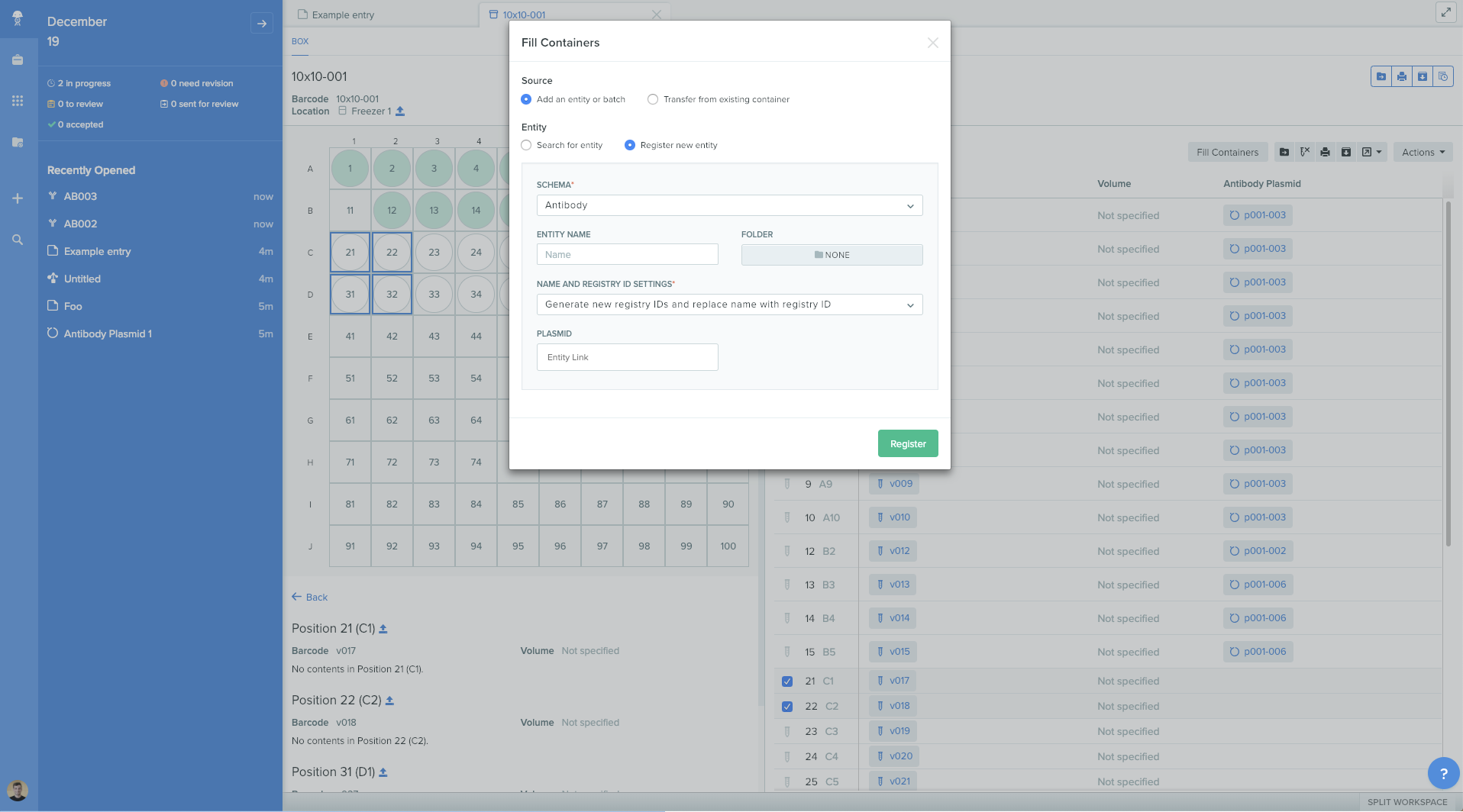Click the Back link
Screen dimensions: 1463x812
point(310,597)
